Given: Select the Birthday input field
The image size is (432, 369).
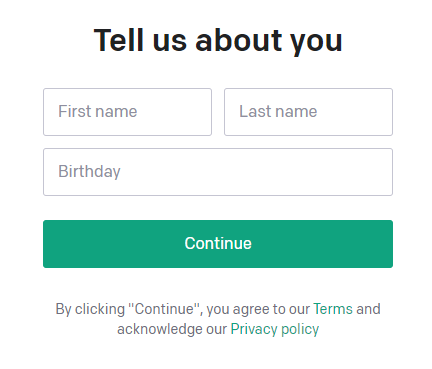Looking at the screenshot, I should coord(218,172).
